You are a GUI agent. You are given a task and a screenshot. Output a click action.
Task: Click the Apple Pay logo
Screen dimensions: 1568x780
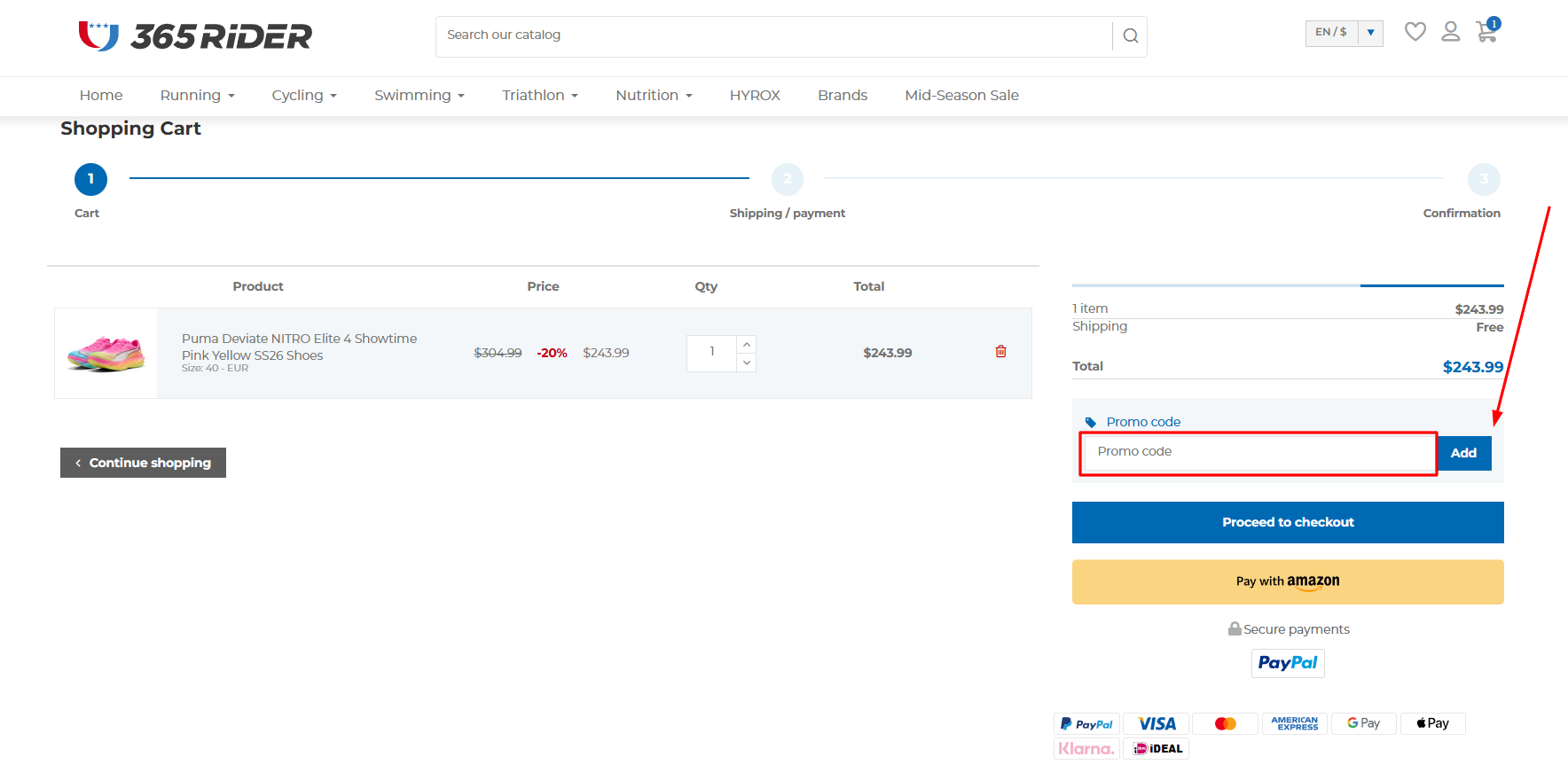1433,724
